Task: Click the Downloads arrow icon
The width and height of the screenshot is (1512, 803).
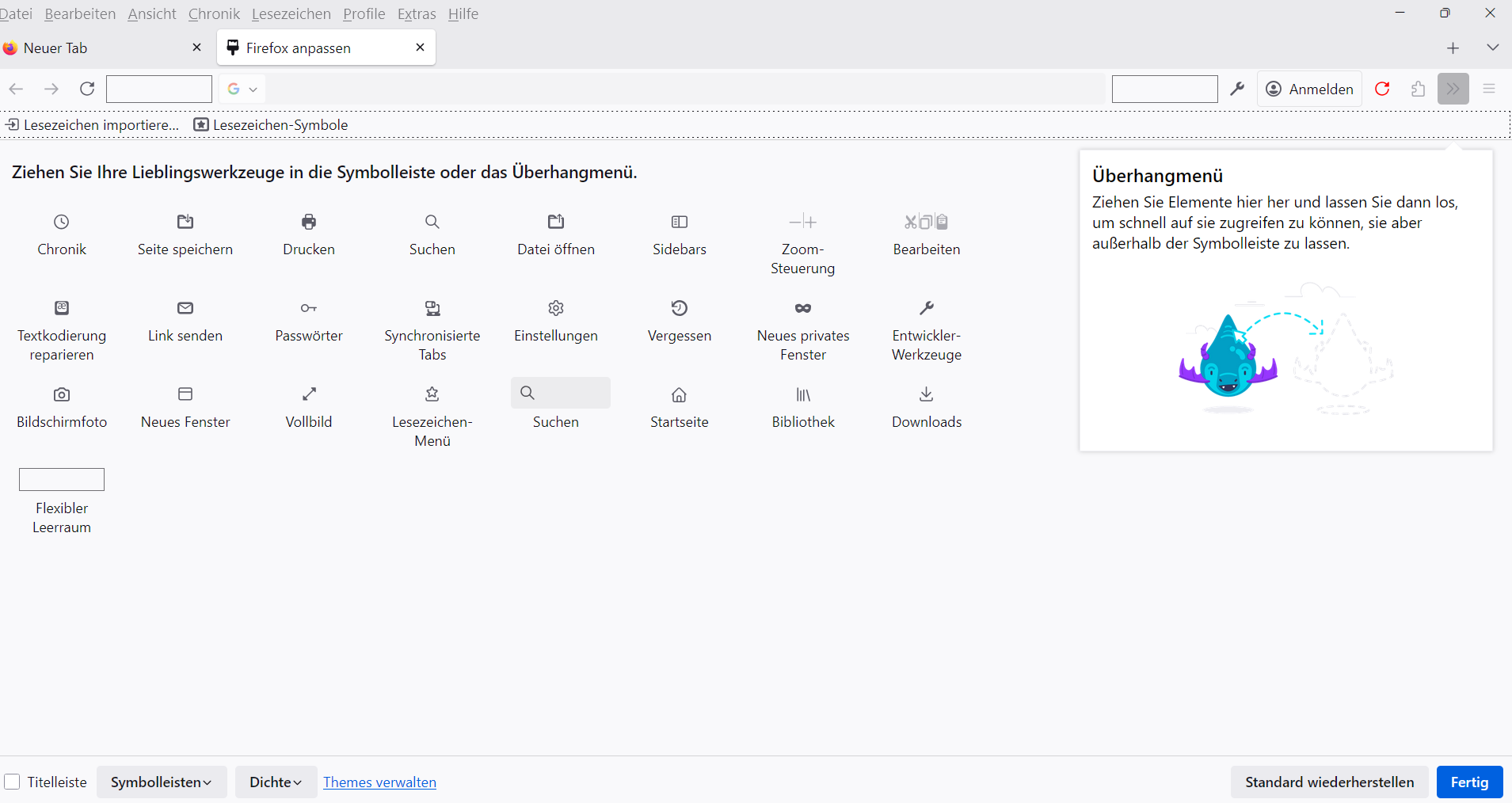Action: tap(927, 394)
